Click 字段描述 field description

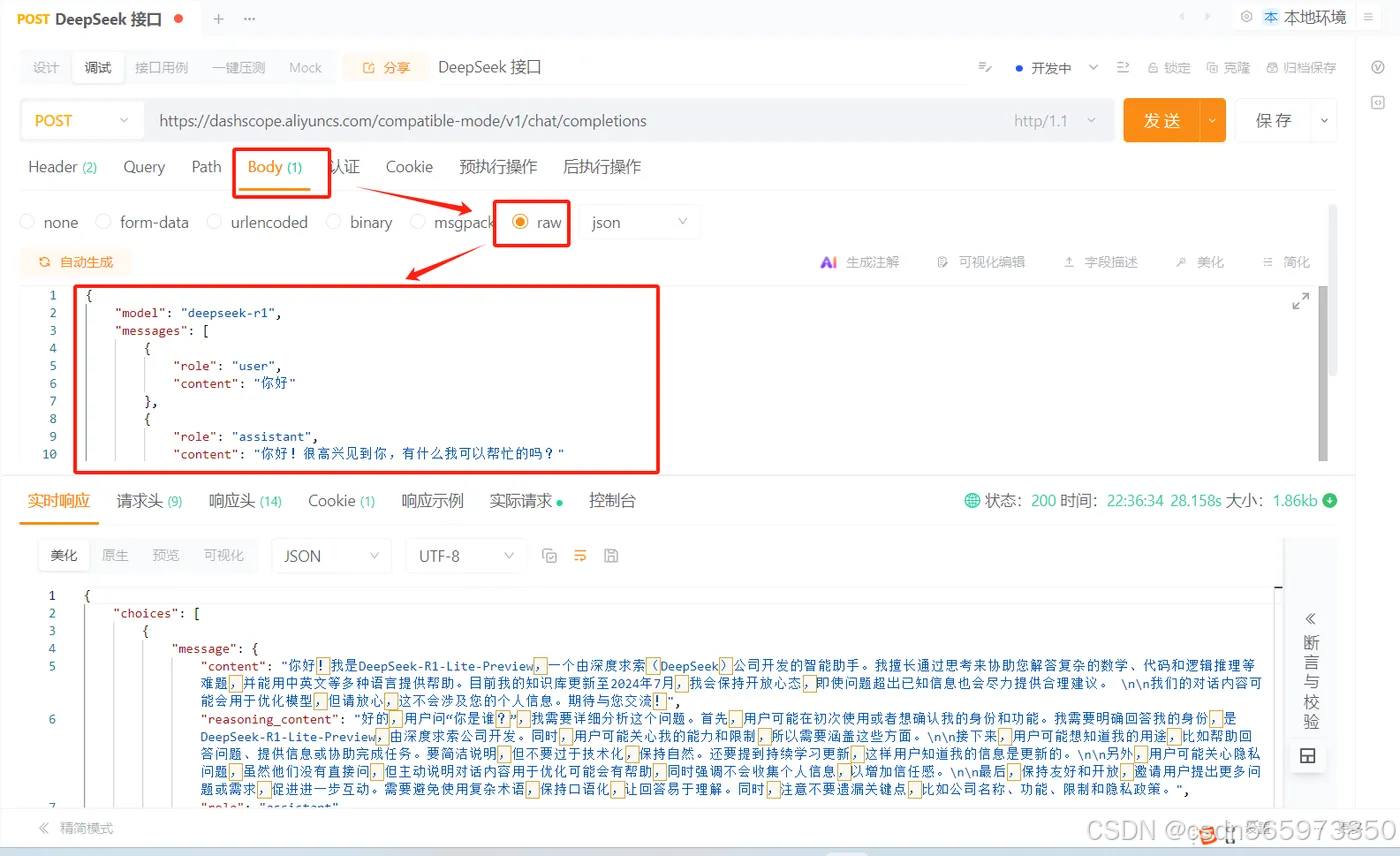point(1100,262)
